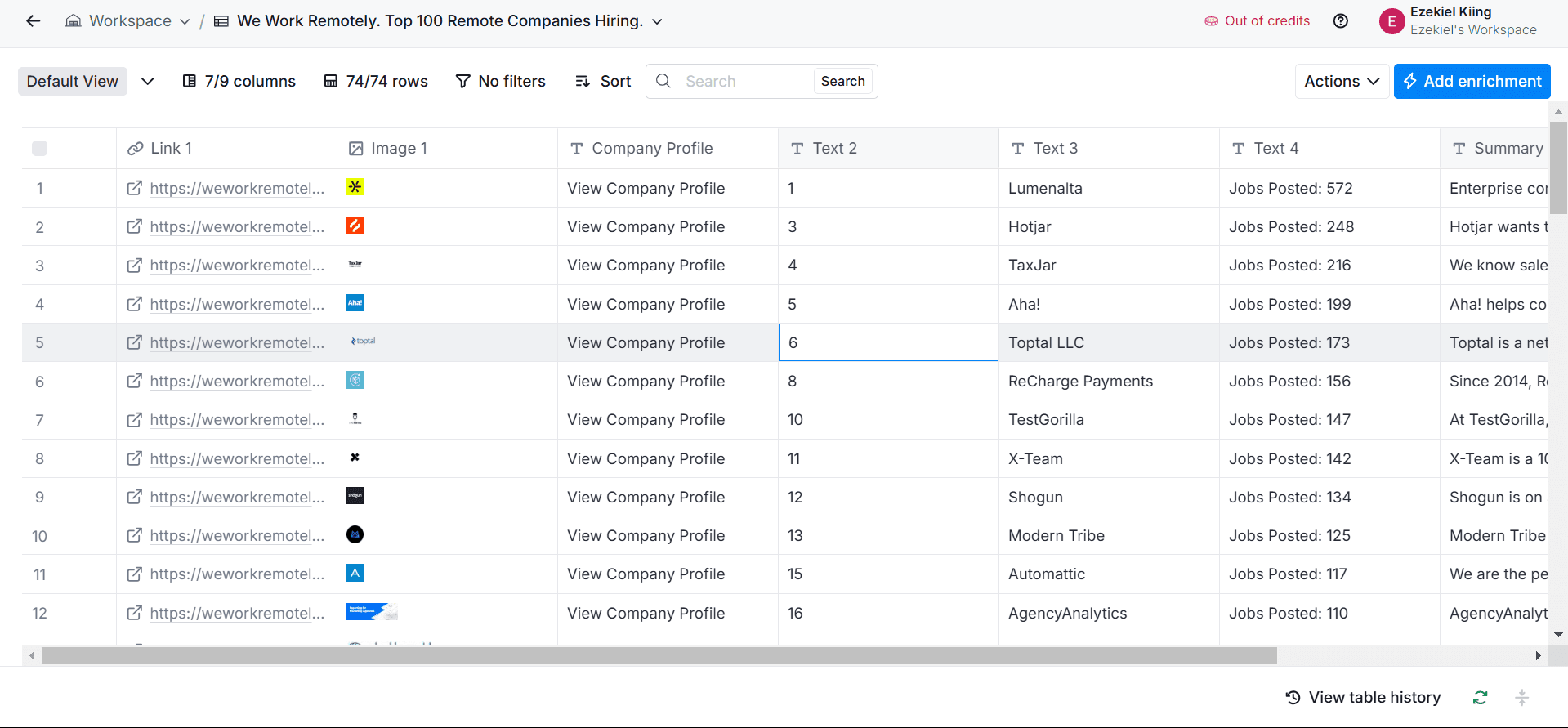Click the horizontal scrollbar left arrow
This screenshot has height=728, width=1568.
(32, 655)
